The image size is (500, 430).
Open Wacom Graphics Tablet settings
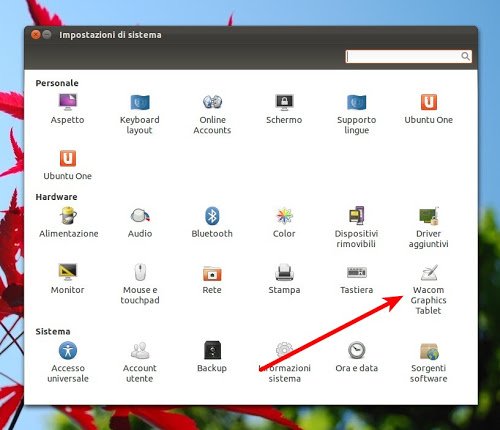[x=429, y=289]
